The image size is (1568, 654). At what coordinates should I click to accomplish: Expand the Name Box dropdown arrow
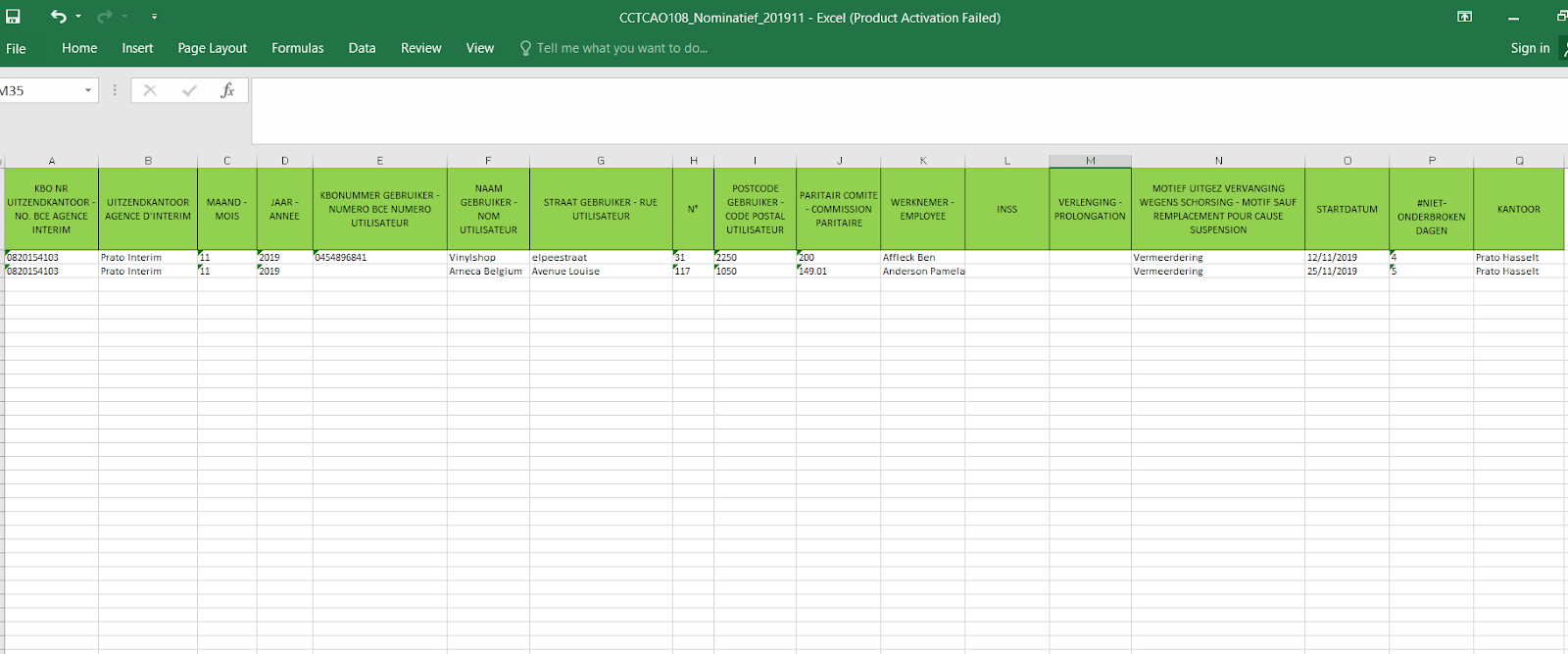(x=88, y=90)
